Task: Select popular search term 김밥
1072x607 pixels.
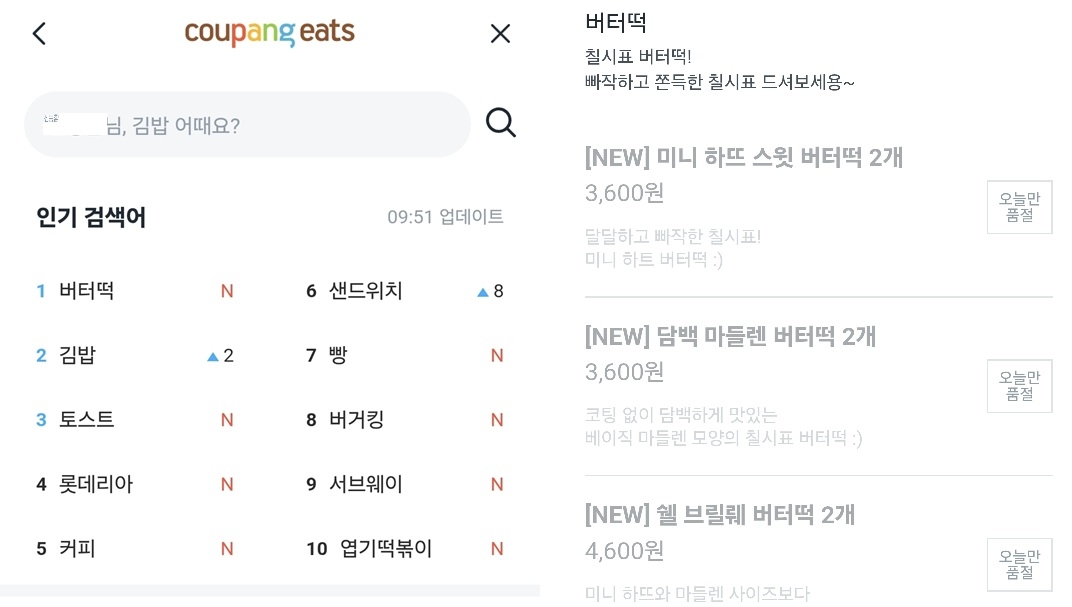Action: point(78,355)
